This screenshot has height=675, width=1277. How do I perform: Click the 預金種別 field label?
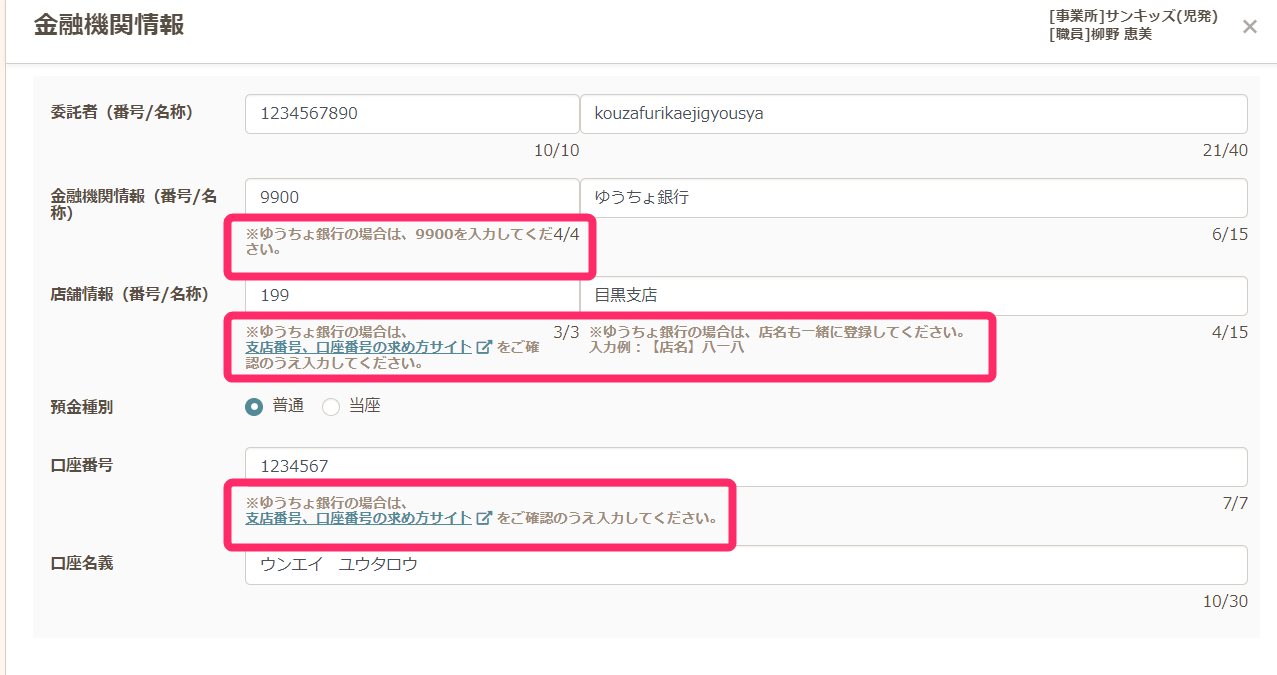coord(82,407)
